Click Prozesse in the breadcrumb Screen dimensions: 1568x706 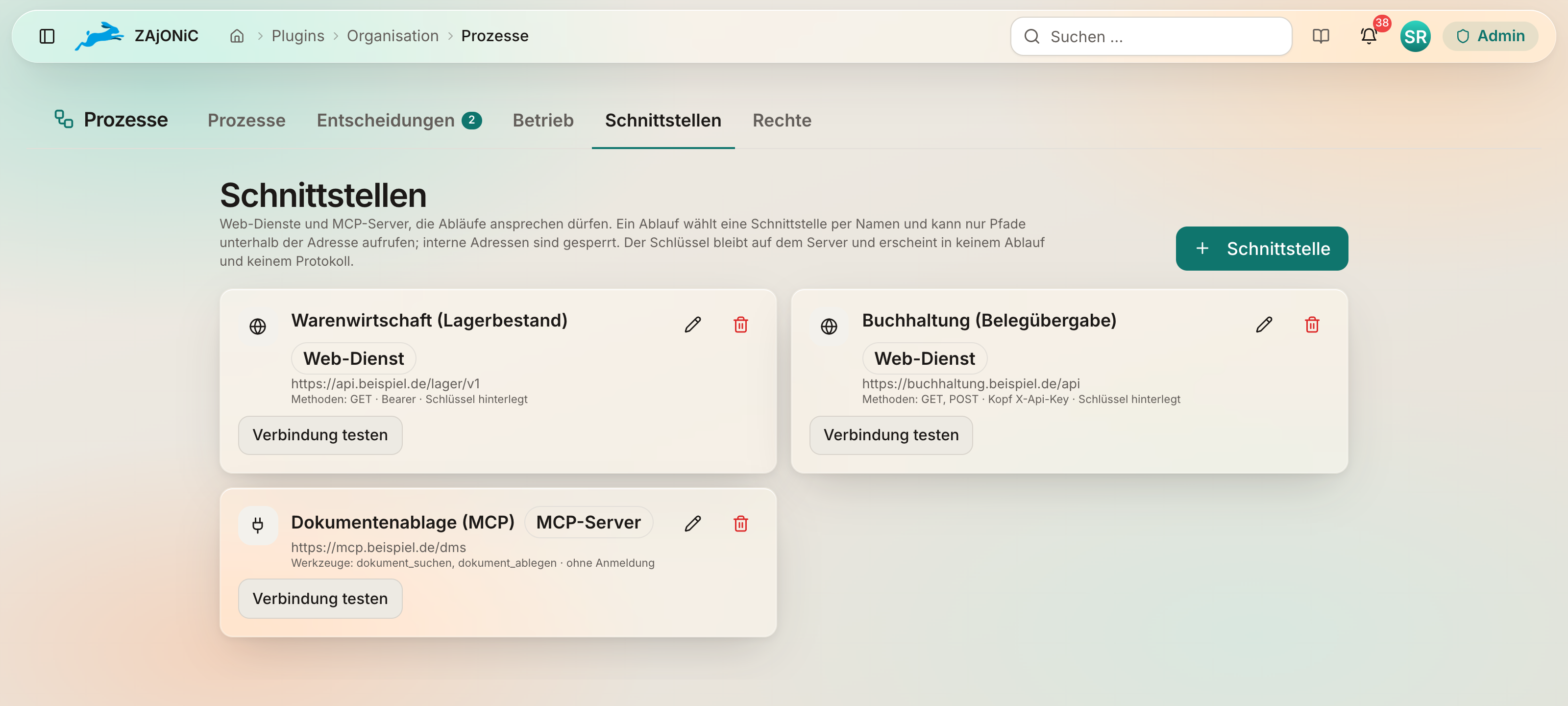[x=495, y=37]
